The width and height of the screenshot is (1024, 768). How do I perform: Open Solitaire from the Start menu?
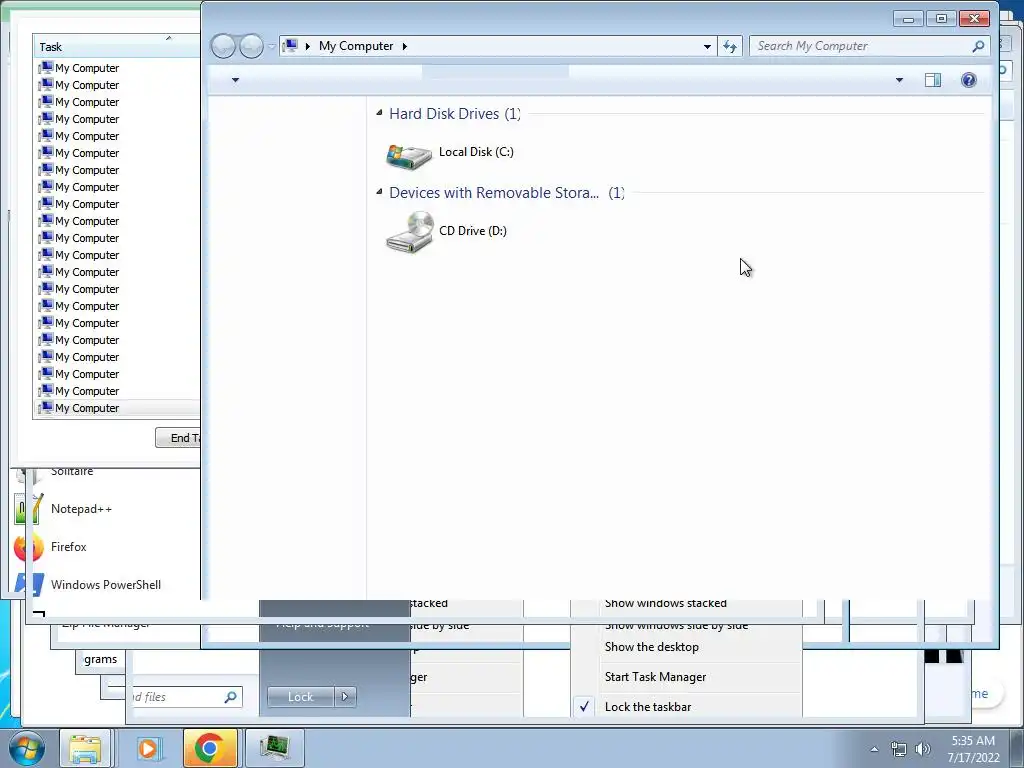coord(72,472)
